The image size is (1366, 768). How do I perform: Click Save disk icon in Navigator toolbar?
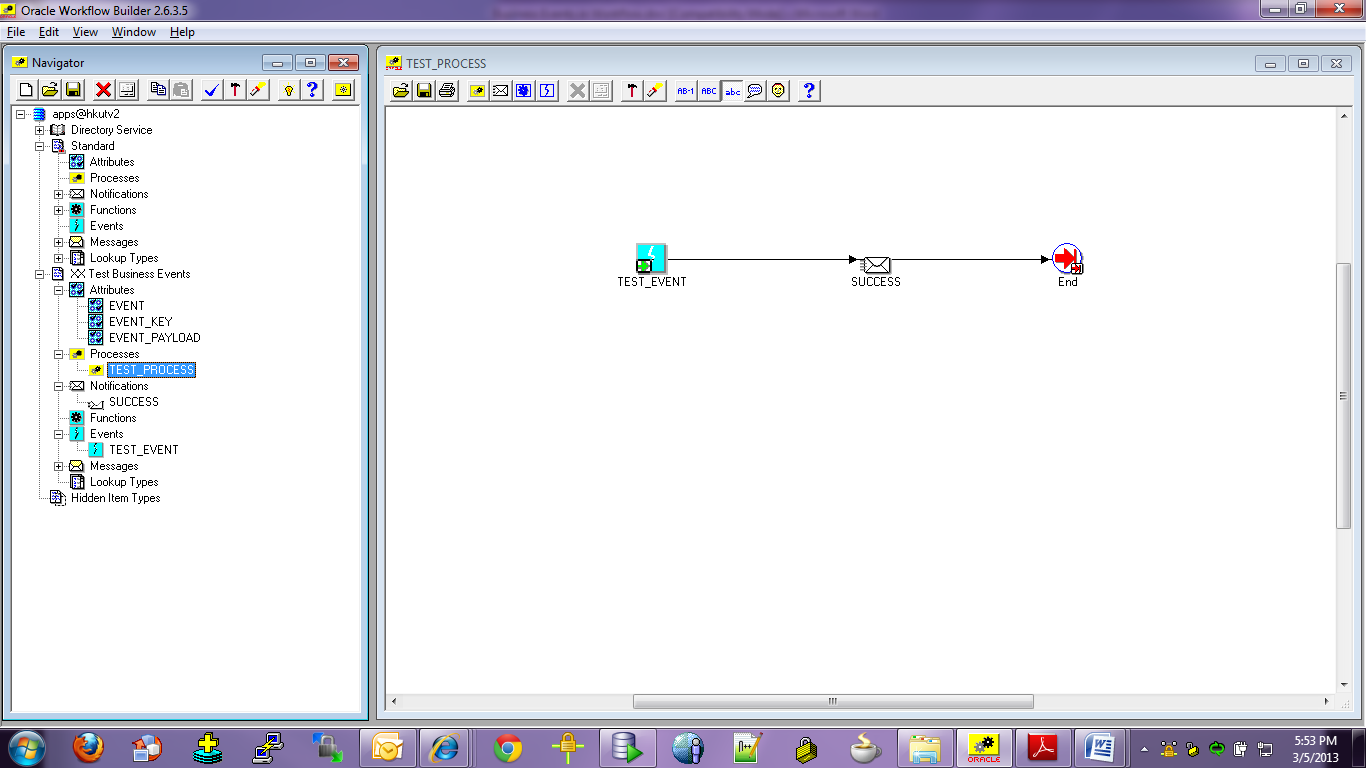73,90
